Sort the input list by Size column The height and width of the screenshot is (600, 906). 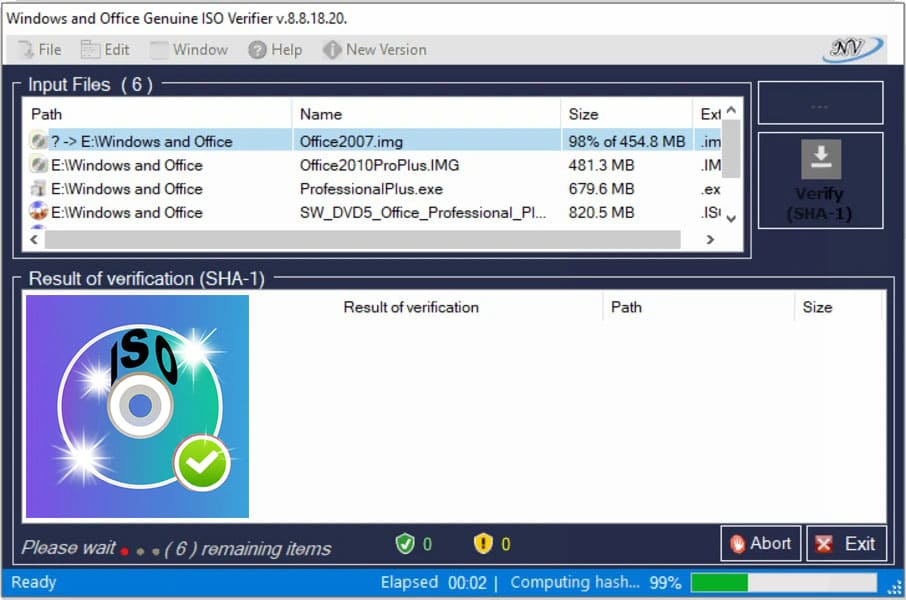(626, 114)
